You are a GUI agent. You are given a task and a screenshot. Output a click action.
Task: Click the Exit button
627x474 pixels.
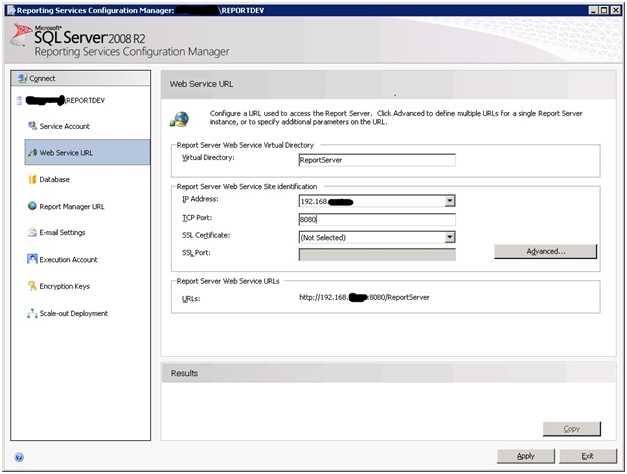point(587,456)
